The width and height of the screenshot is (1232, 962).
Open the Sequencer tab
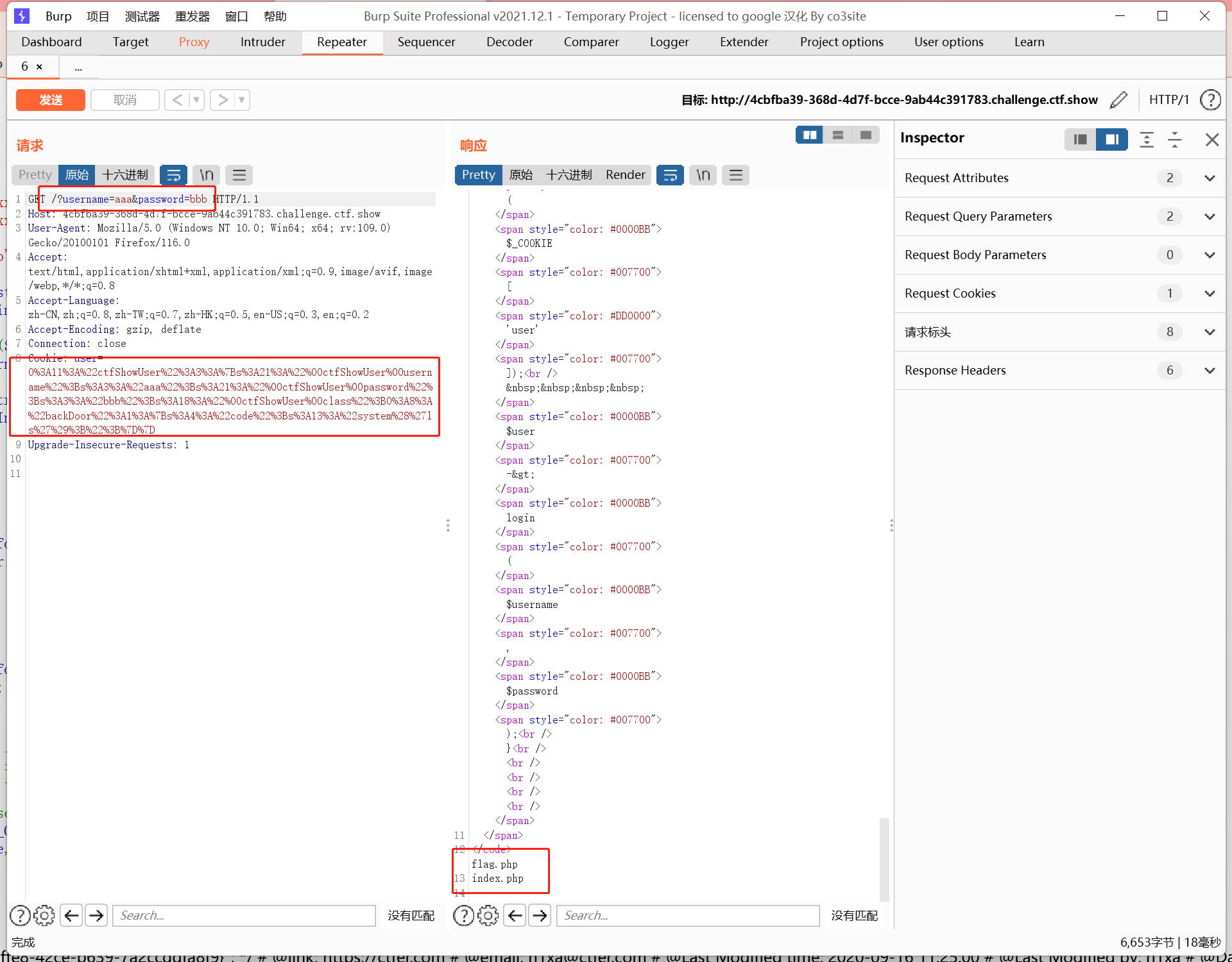coord(426,42)
